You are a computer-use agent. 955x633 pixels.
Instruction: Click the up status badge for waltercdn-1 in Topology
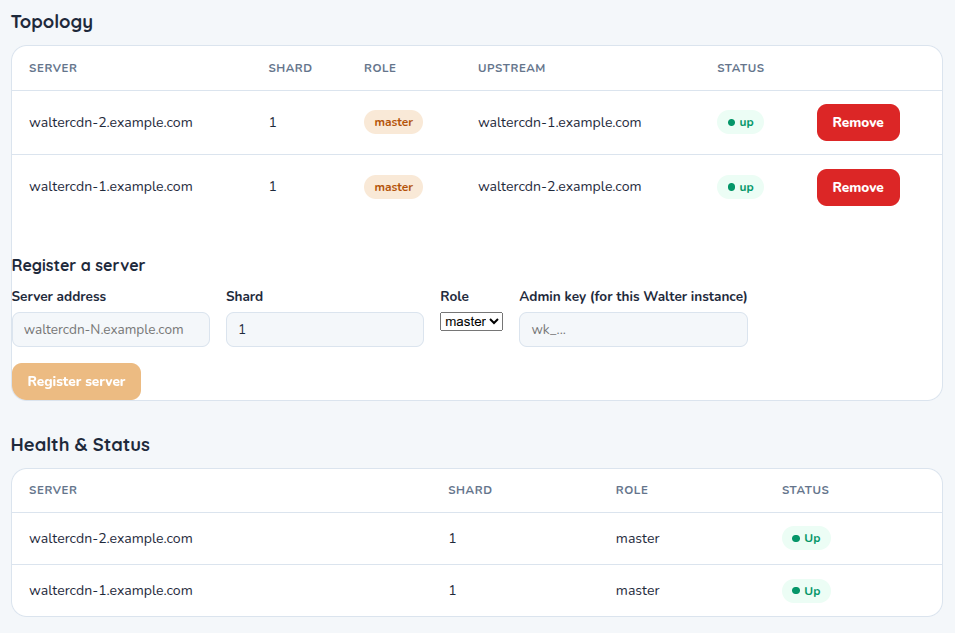(x=740, y=187)
